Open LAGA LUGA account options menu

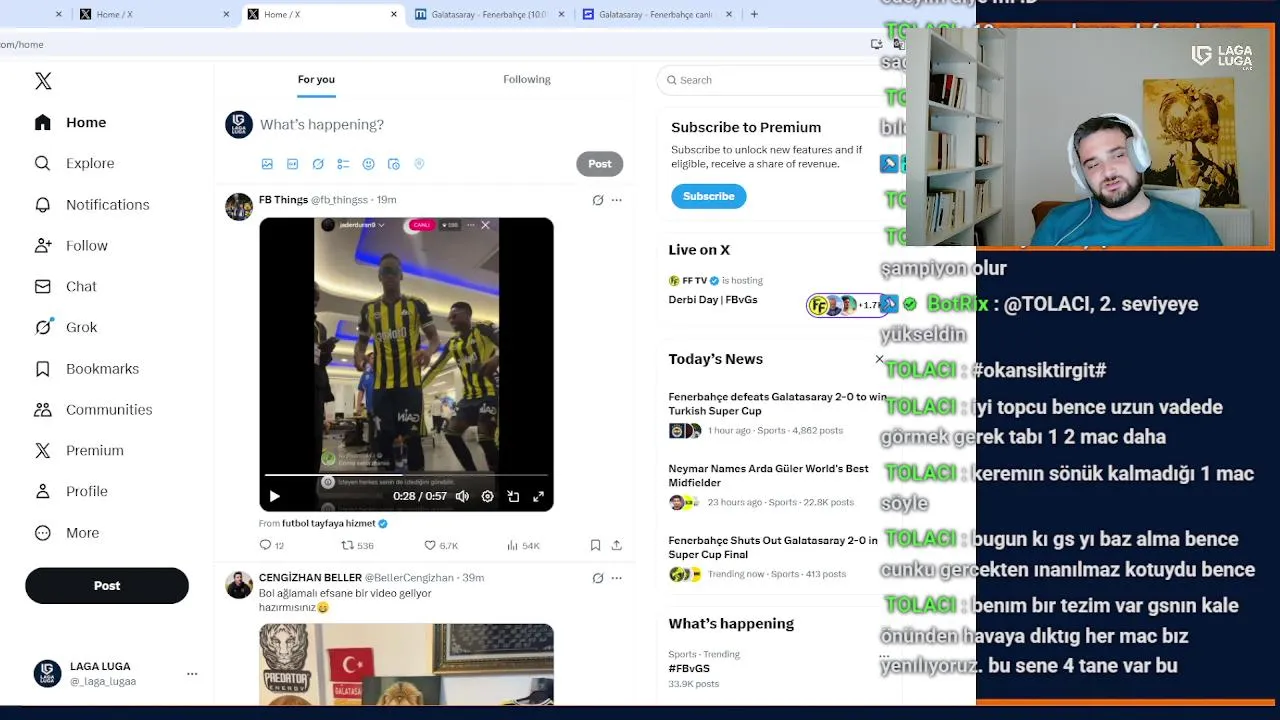[x=192, y=674]
